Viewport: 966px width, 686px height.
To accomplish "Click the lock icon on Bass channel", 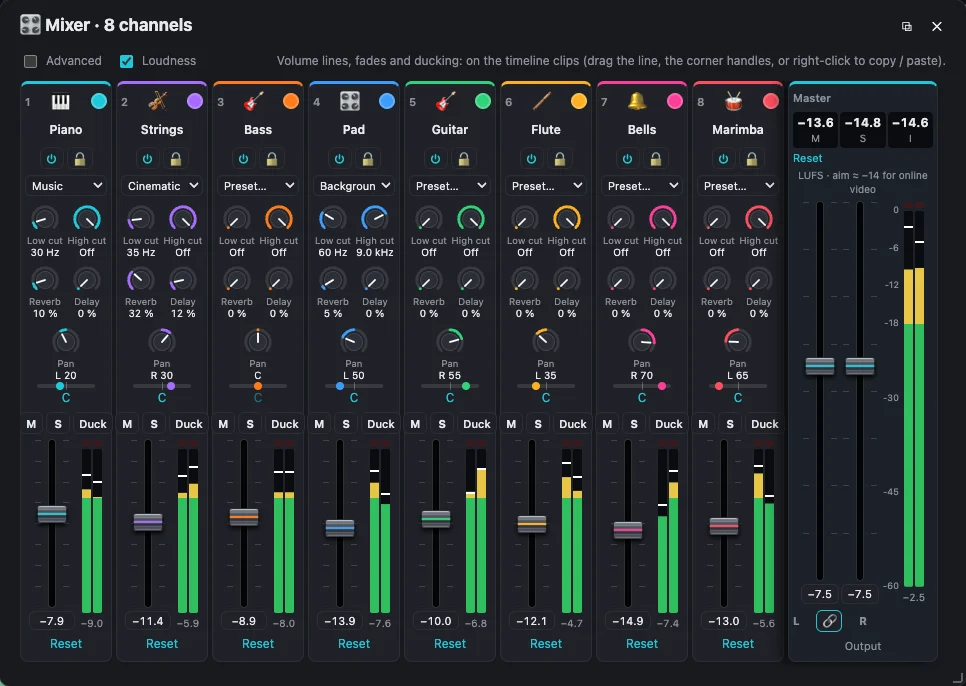I will [x=272, y=159].
